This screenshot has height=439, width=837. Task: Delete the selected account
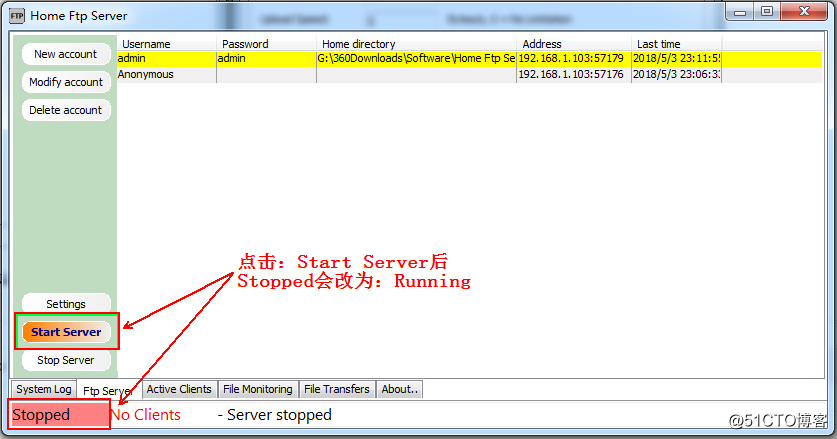(66, 110)
